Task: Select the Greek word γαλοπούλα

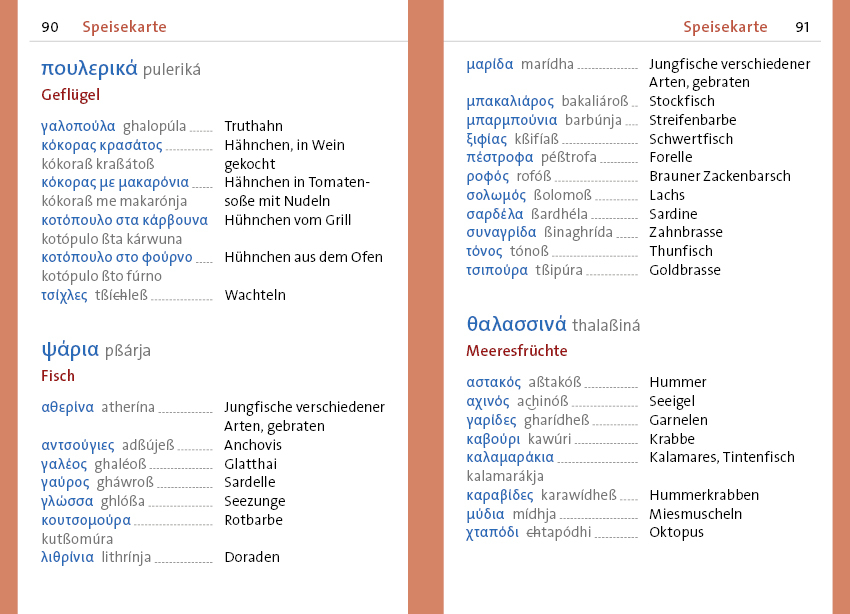Action: (78, 126)
